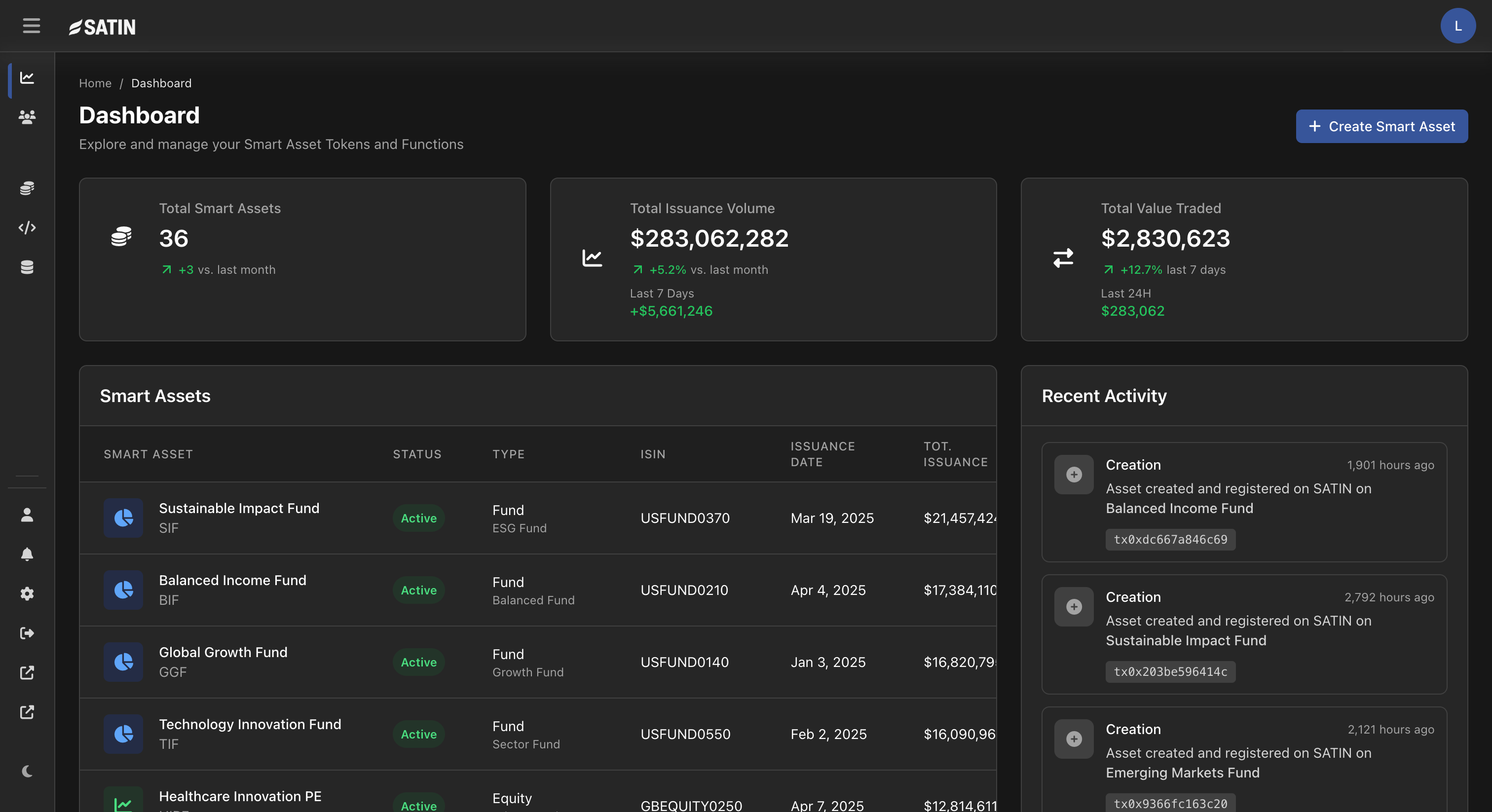This screenshot has width=1492, height=812.
Task: Click ISIN USFUND0550
Action: (685, 734)
